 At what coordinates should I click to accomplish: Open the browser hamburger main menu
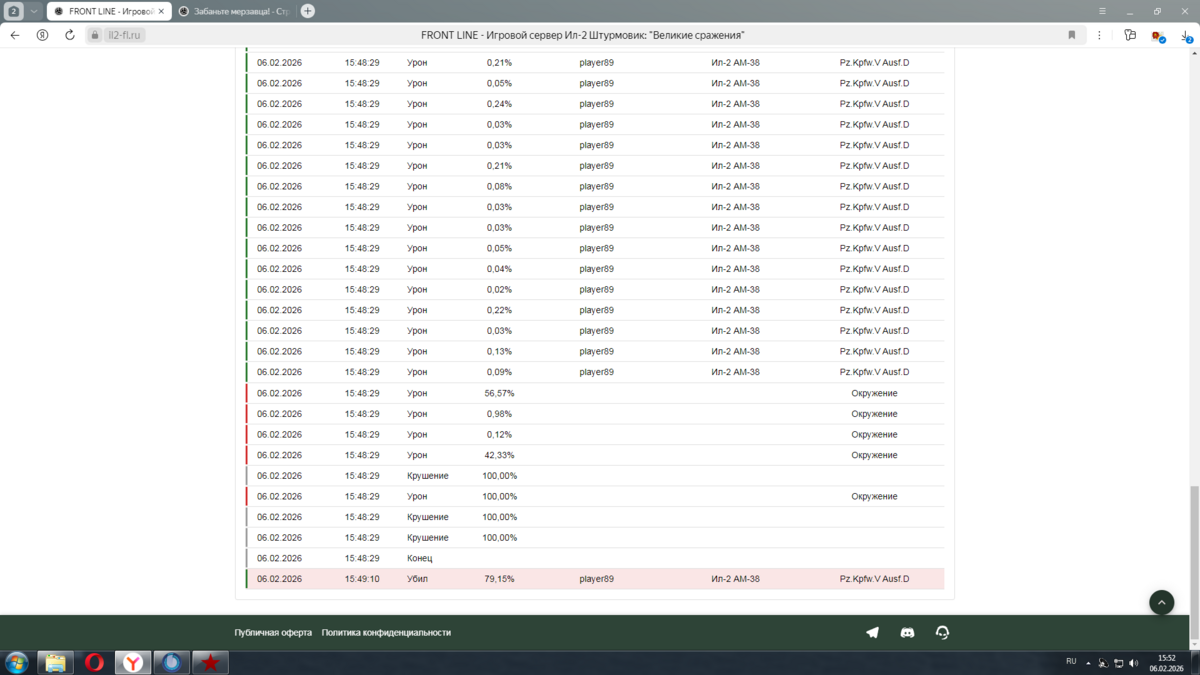point(1102,11)
